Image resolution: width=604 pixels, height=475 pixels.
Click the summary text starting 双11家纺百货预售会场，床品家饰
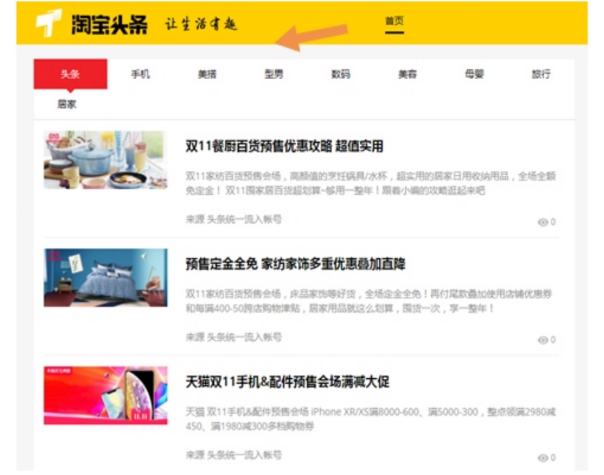click(x=369, y=301)
